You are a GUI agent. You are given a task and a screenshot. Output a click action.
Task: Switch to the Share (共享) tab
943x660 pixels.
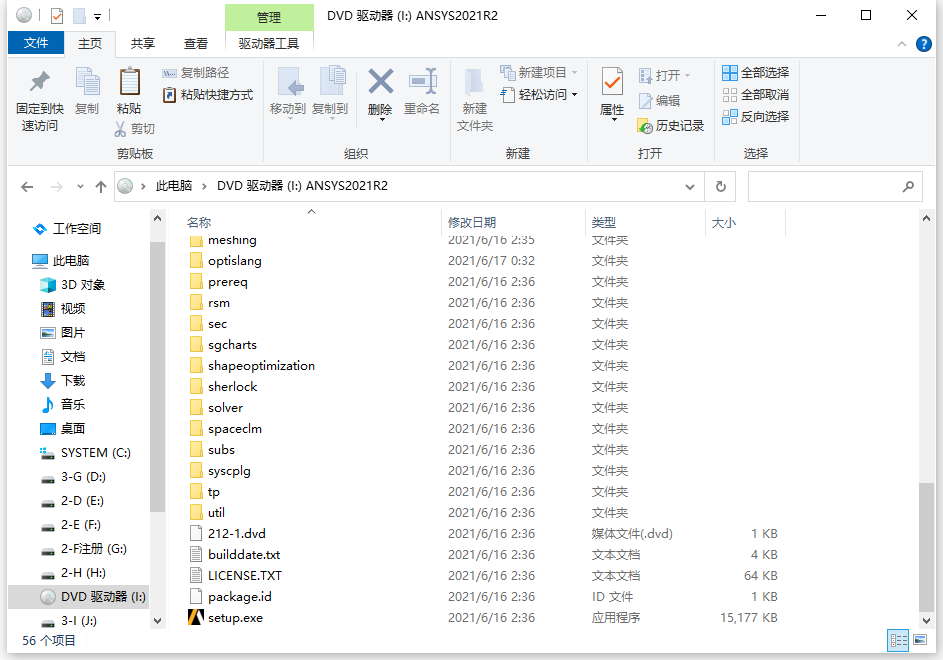coord(143,43)
